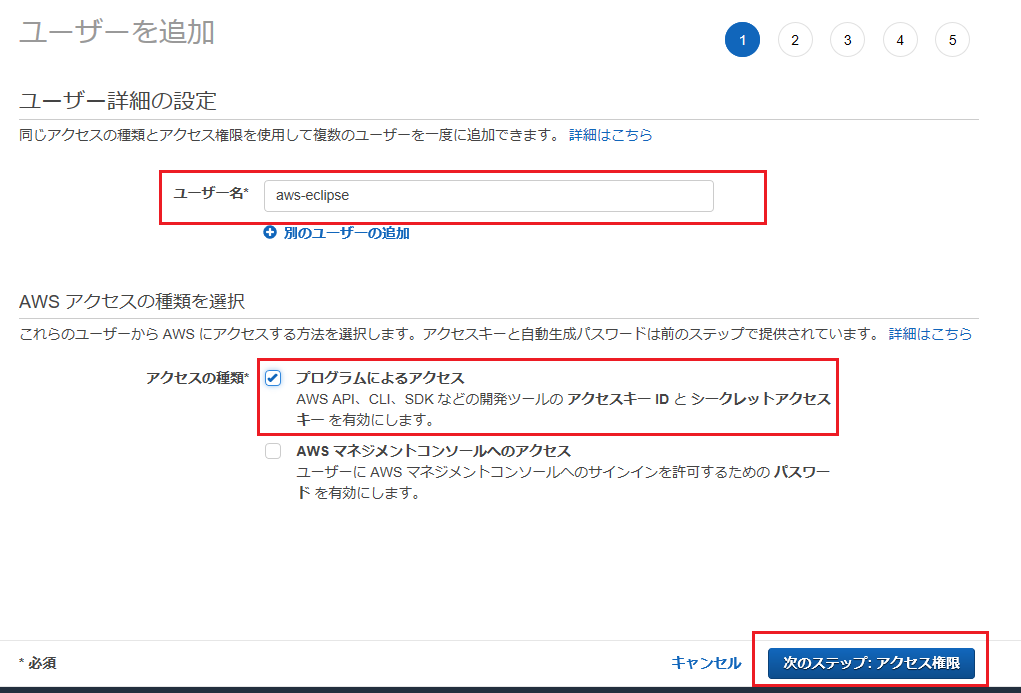Focus the ユーザー名 input field
The height and width of the screenshot is (693, 1021).
488,196
